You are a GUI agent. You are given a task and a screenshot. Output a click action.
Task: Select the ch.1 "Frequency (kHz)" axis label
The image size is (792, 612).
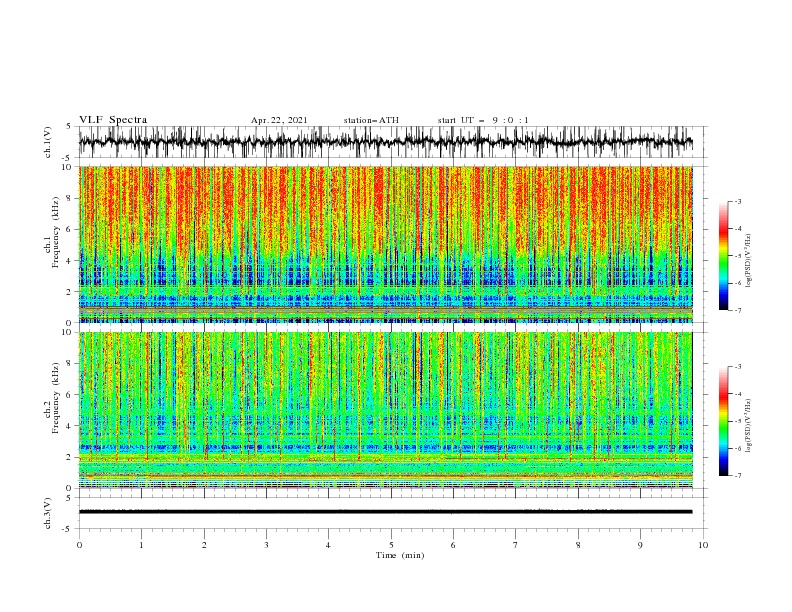coord(56,231)
